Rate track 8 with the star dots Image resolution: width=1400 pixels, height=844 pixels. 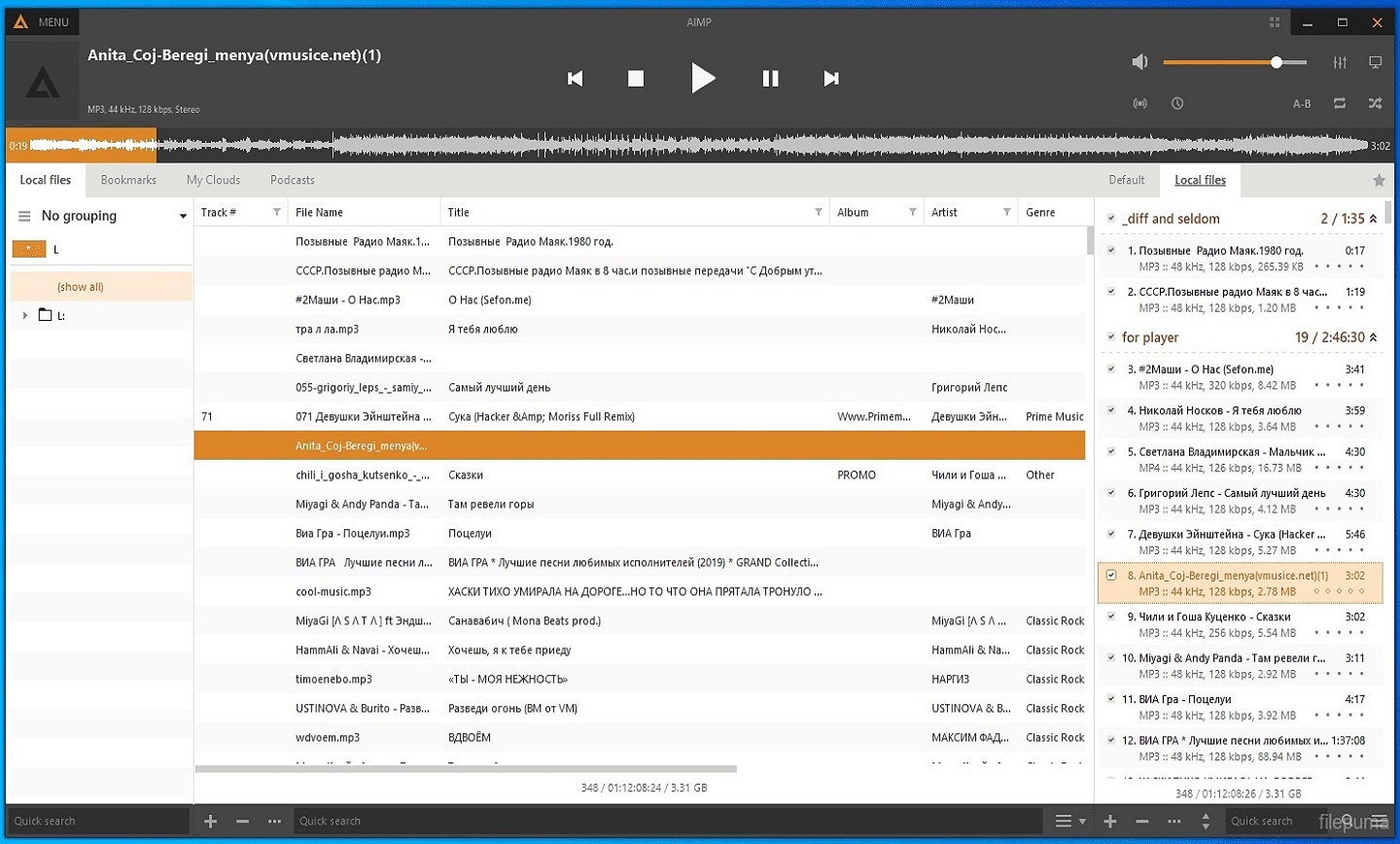[1339, 591]
